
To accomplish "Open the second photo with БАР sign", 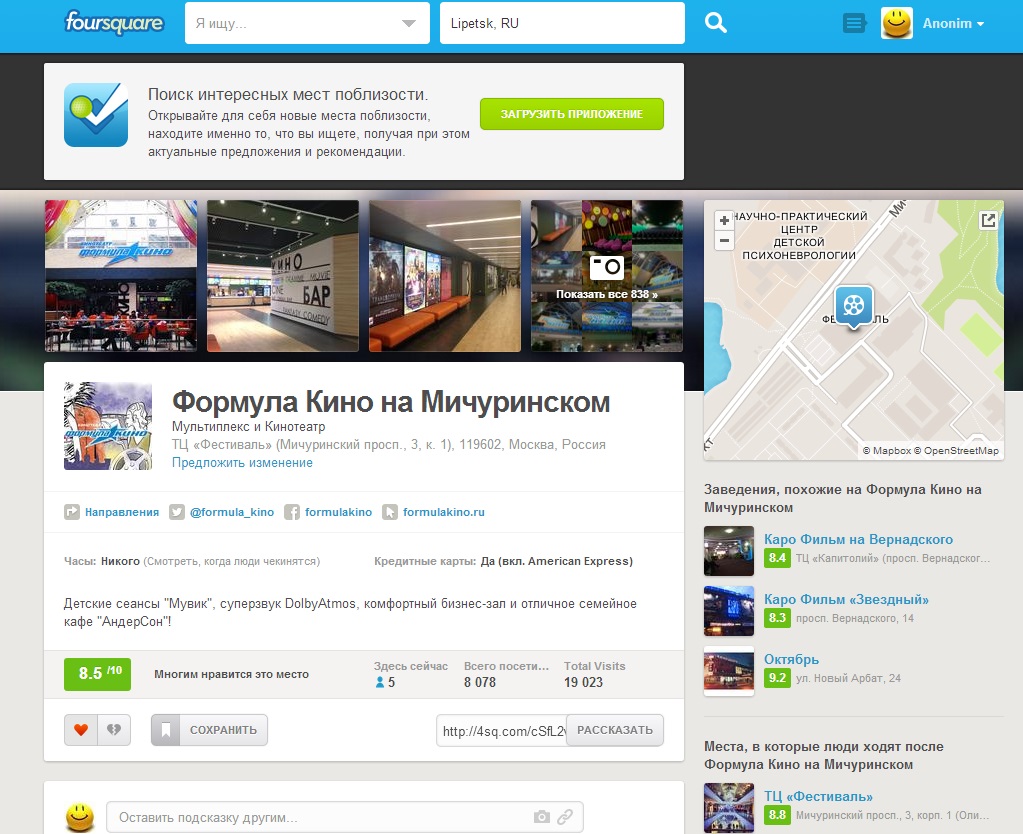I will pos(282,276).
